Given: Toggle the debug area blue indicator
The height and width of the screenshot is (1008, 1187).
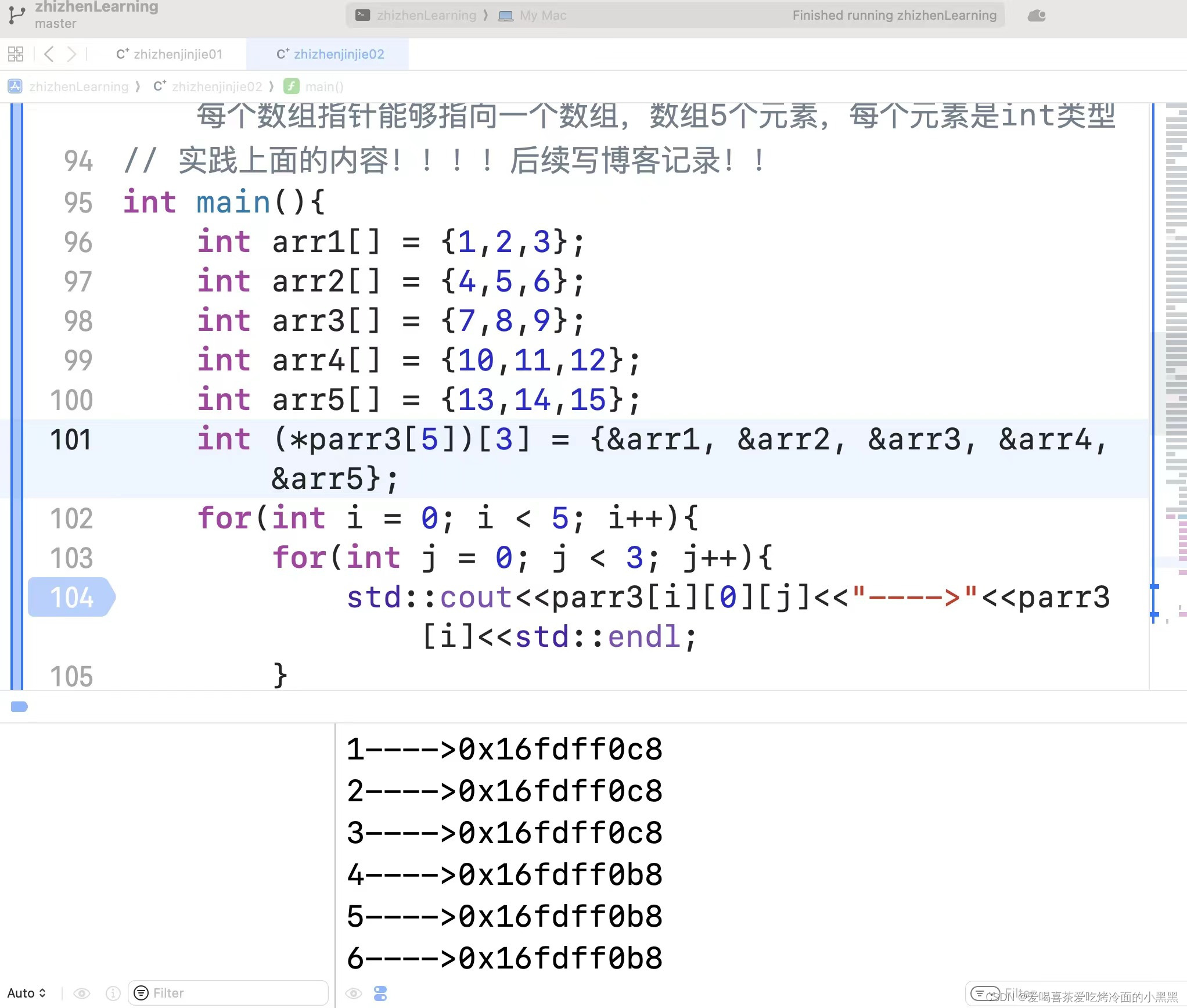Looking at the screenshot, I should coord(19,707).
